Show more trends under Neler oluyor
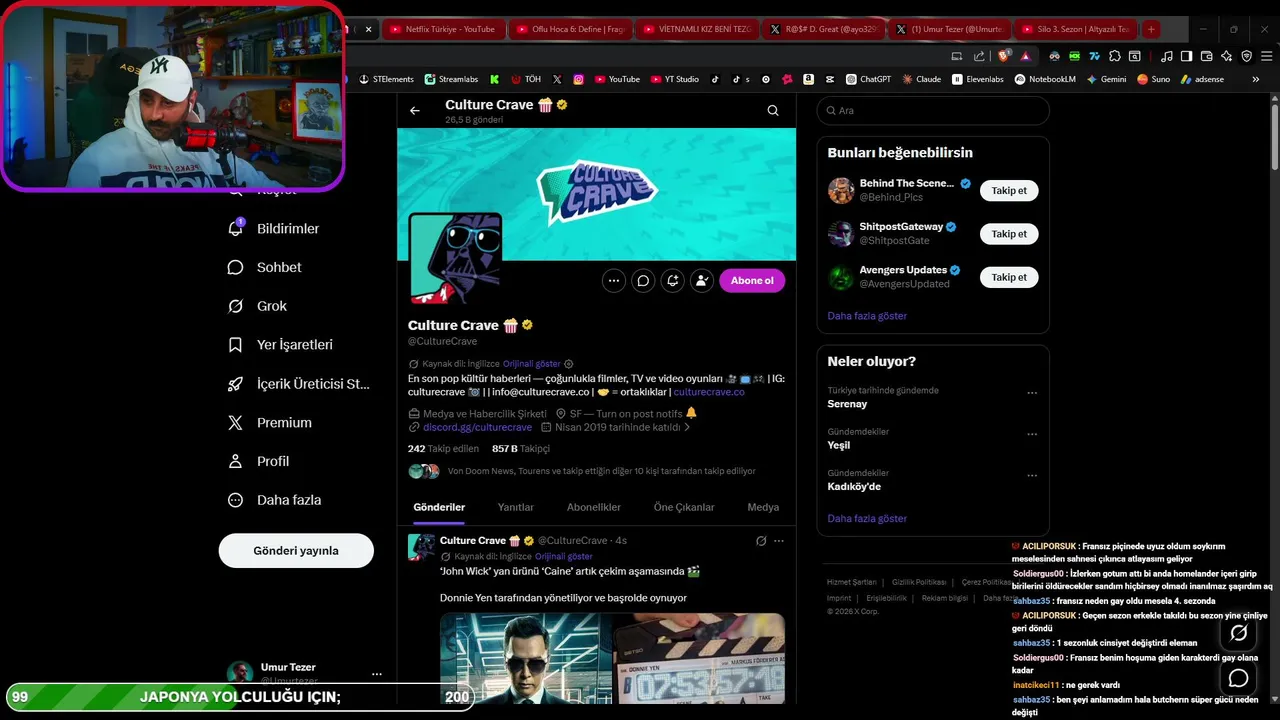This screenshot has width=1280, height=720. tap(867, 519)
